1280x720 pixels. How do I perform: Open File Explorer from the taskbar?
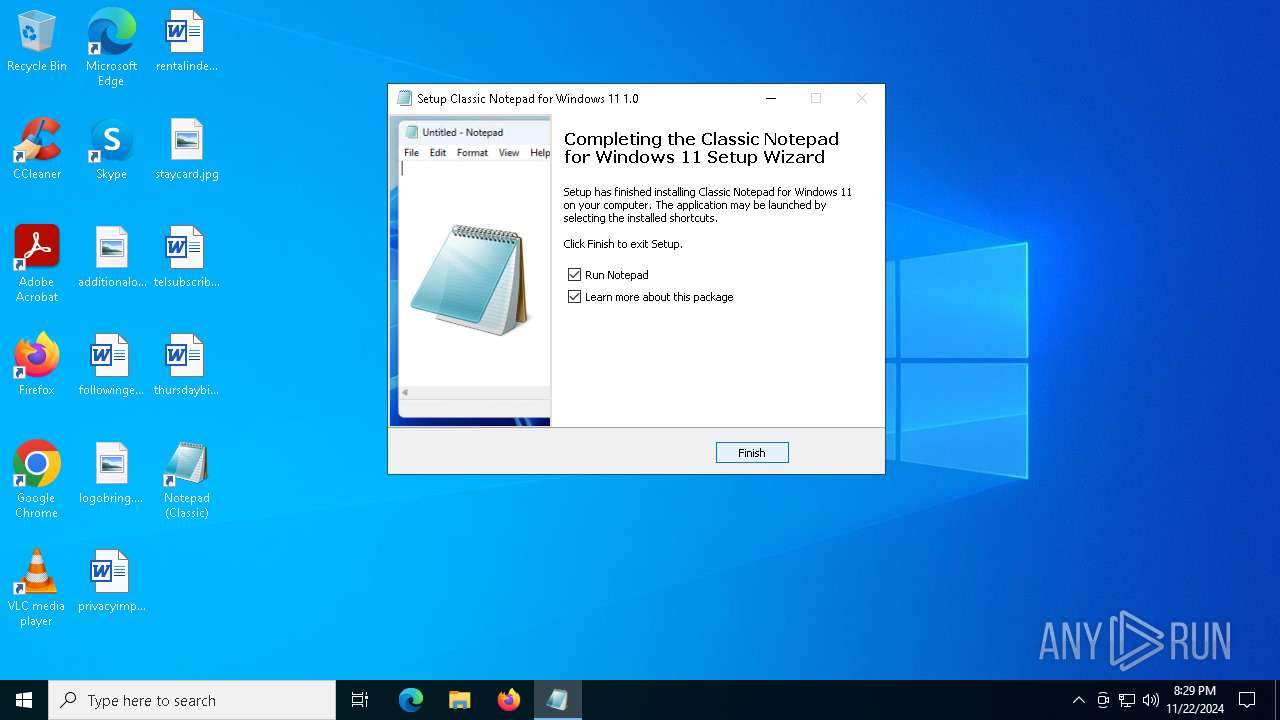pyautogui.click(x=460, y=700)
